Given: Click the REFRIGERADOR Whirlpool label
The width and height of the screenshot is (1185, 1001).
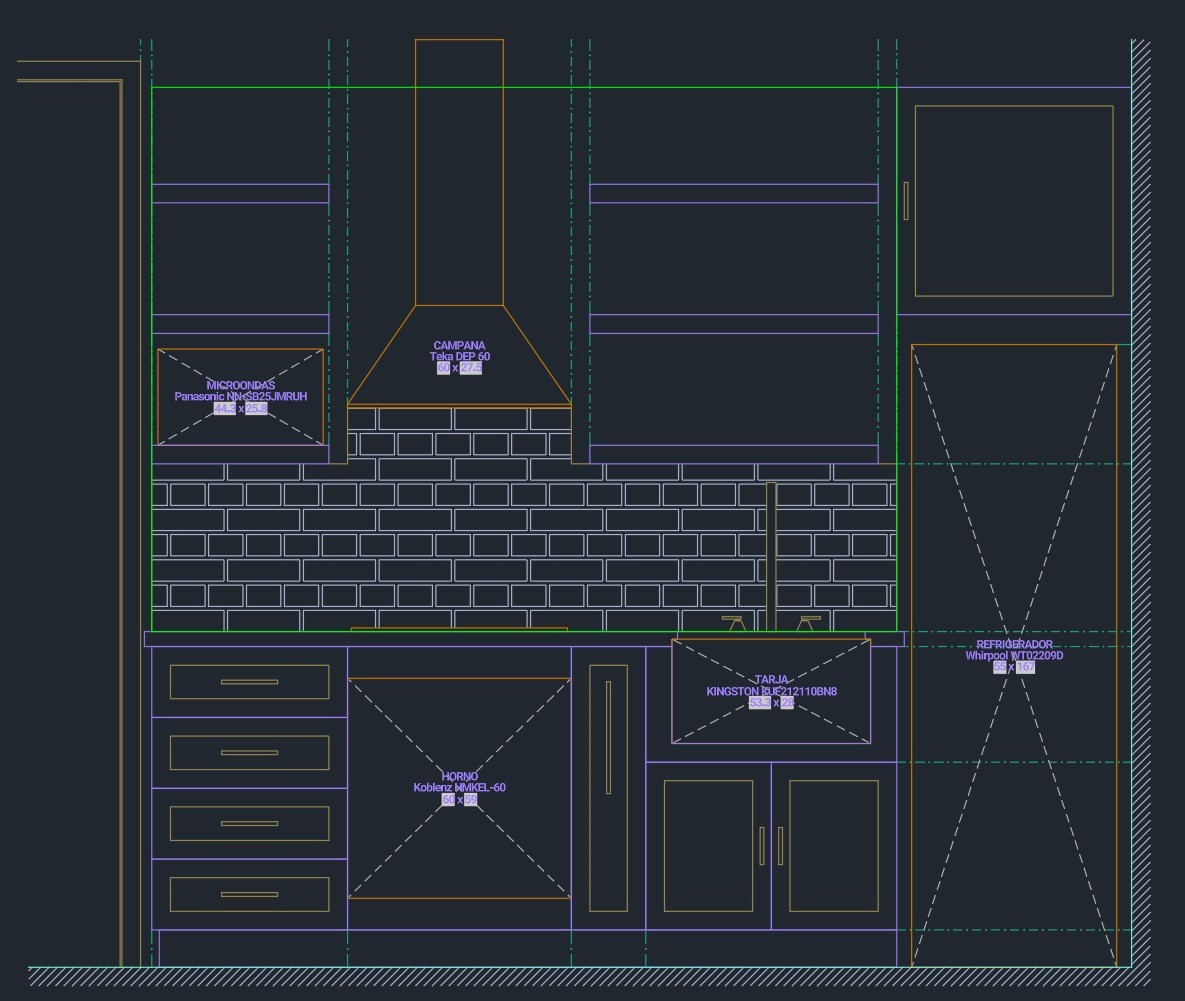Looking at the screenshot, I should coord(1014,651).
